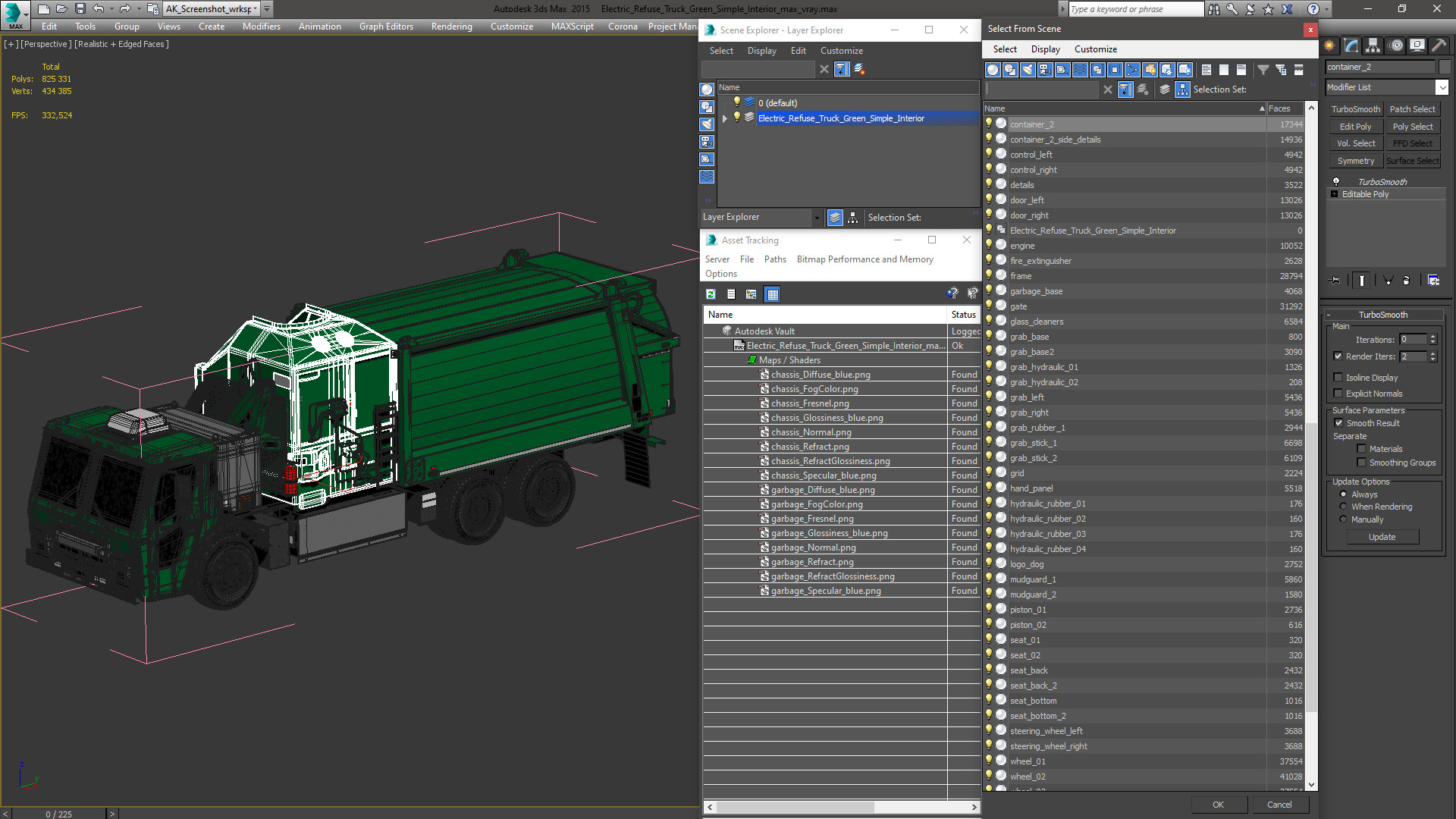Screen dimensions: 1456x819
Task: Toggle Display Cameras filter in Select From Scene
Action: [x=1044, y=70]
